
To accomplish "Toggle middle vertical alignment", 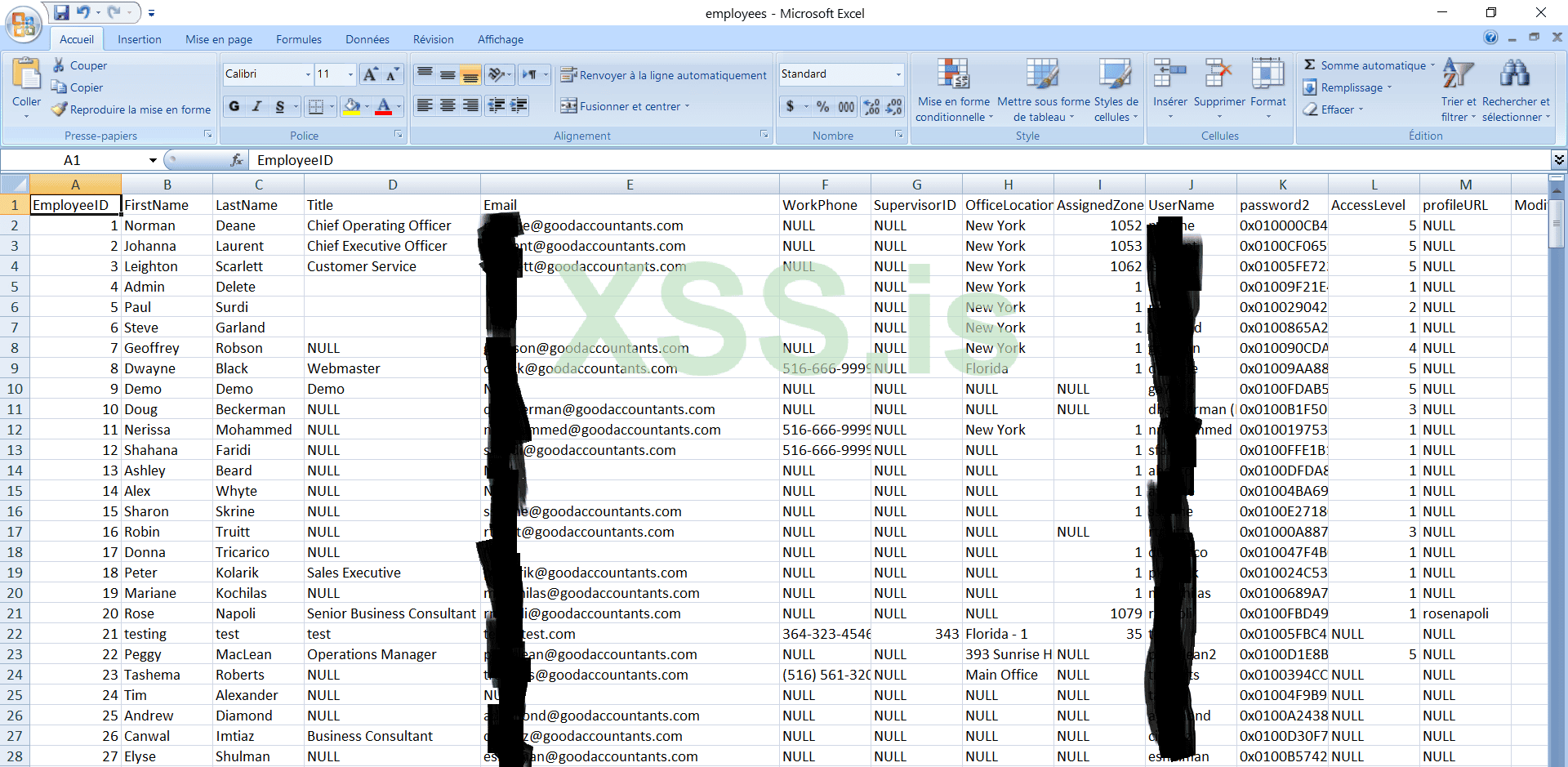I will pyautogui.click(x=448, y=74).
